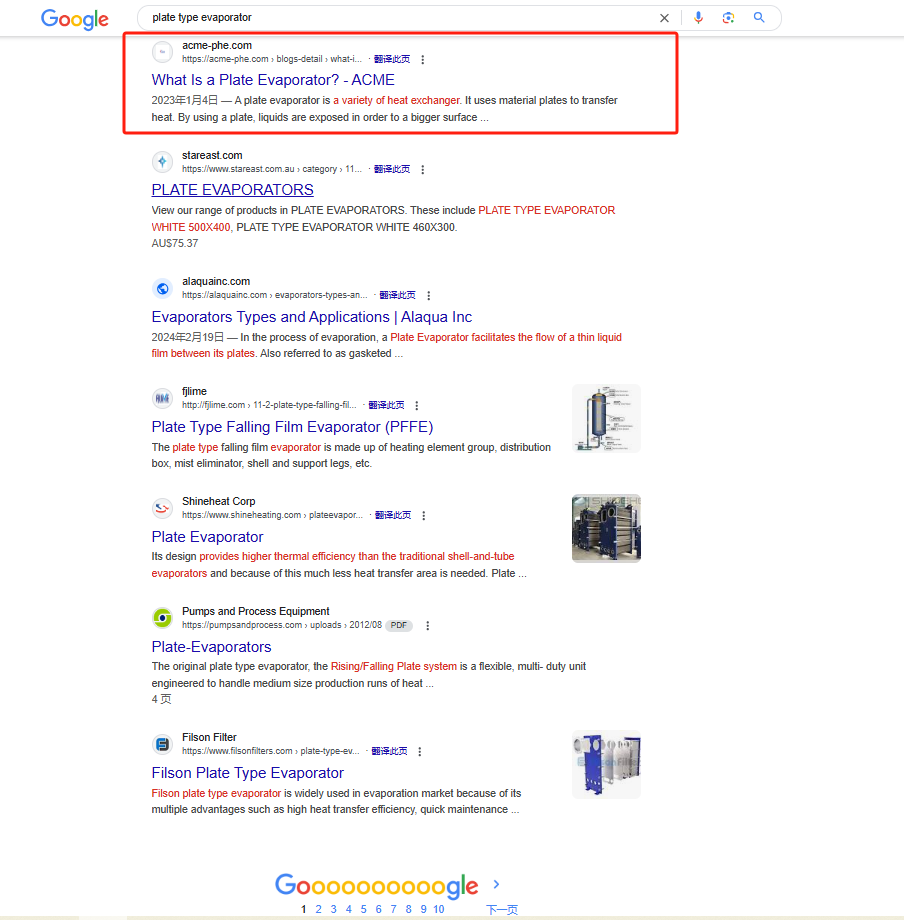The width and height of the screenshot is (904, 920).
Task: Open three-dot menu for Filson Filter result
Action: click(420, 752)
